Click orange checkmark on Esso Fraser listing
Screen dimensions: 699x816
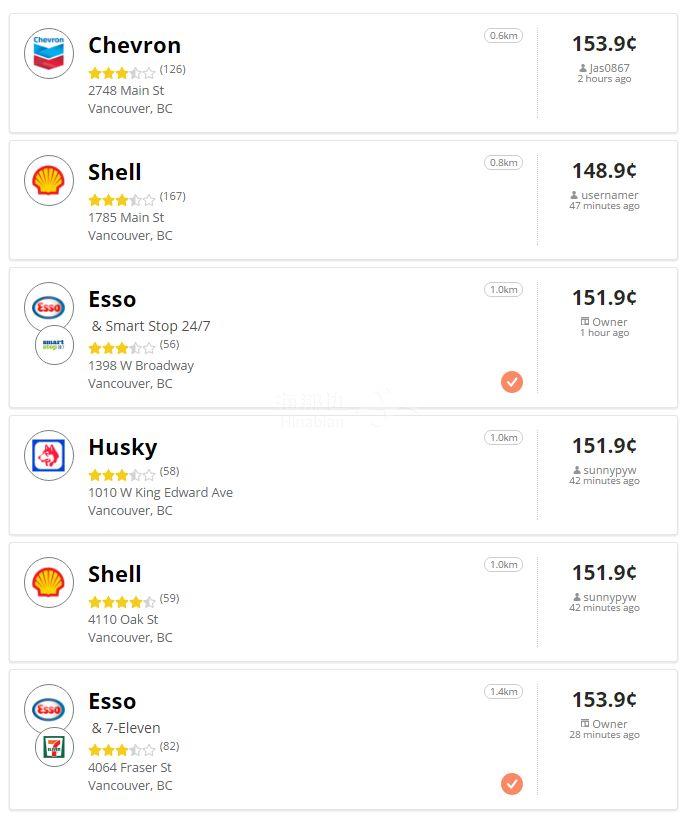[512, 784]
